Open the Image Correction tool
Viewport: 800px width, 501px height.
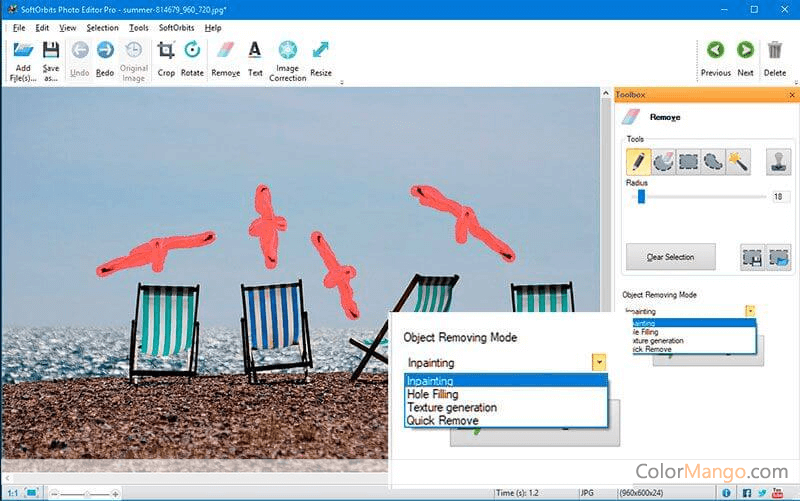click(x=287, y=60)
